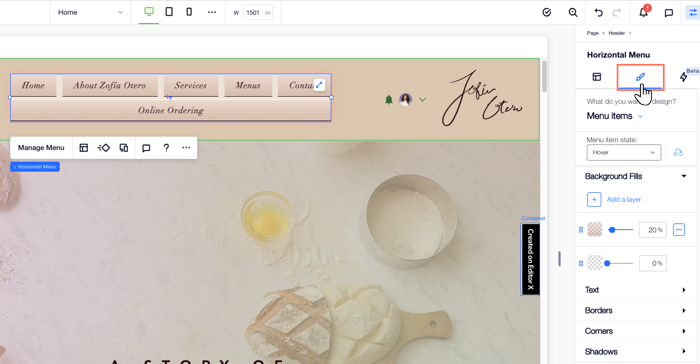The width and height of the screenshot is (700, 364).
Task: Open the Inspector layout tab
Action: tap(597, 77)
